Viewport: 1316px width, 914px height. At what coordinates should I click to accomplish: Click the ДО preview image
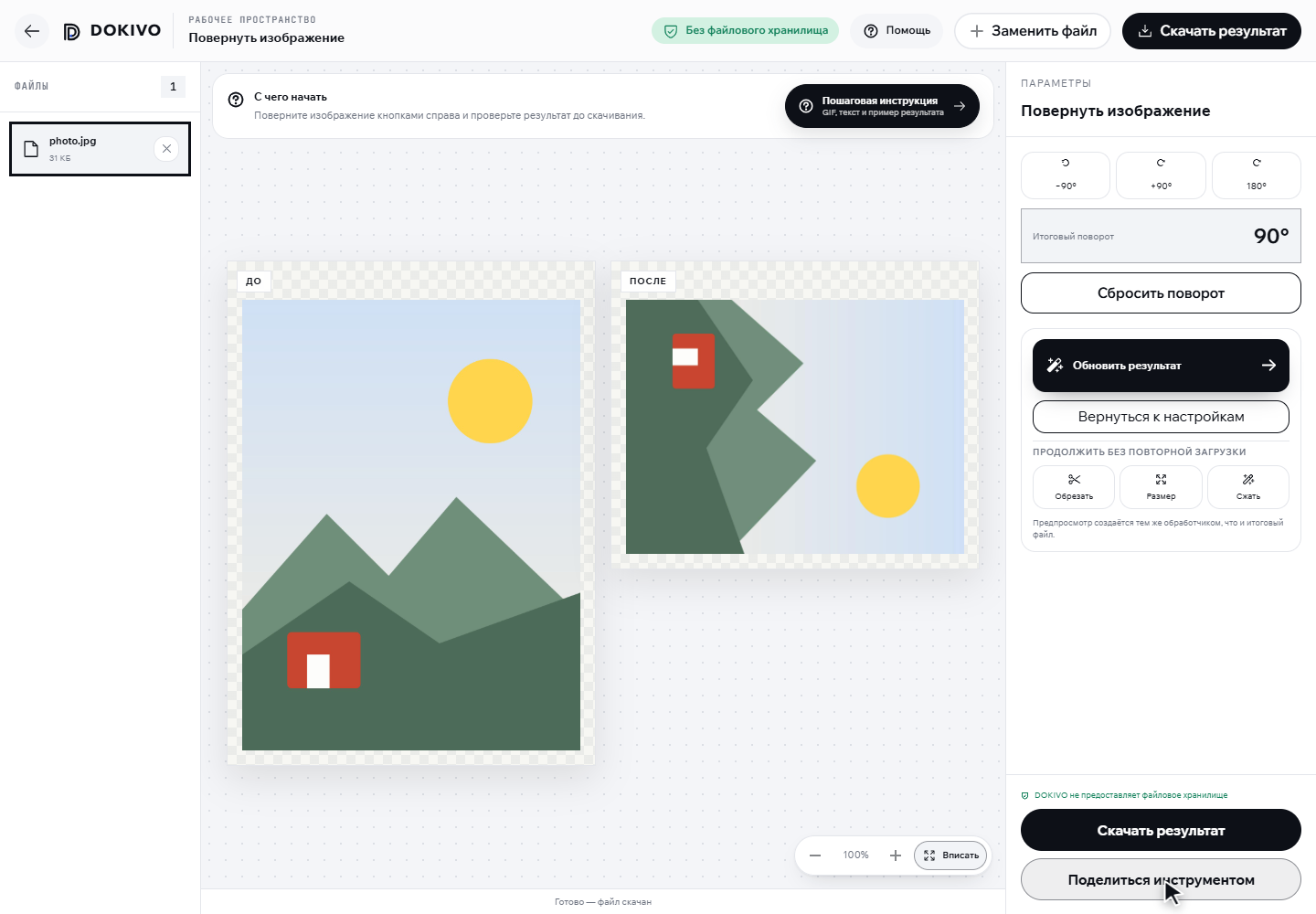(x=411, y=526)
